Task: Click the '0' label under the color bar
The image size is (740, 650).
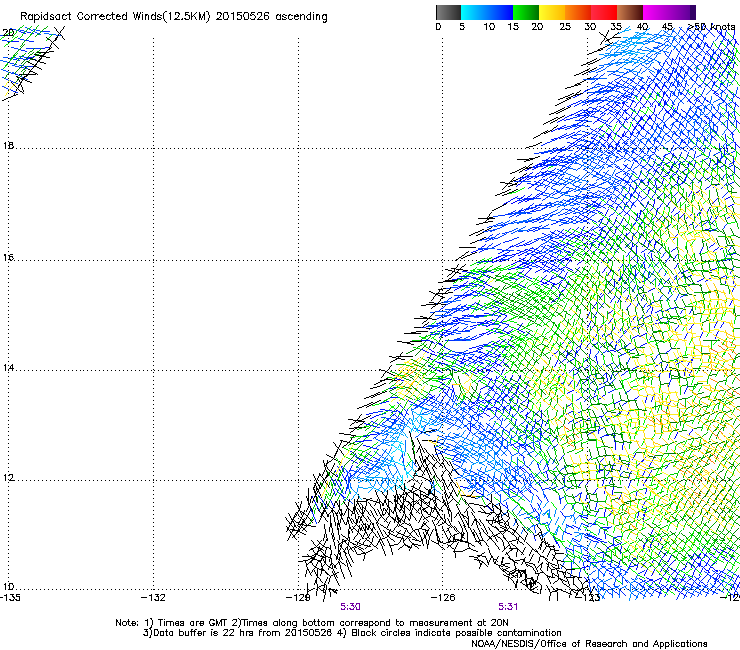Action: 438,27
